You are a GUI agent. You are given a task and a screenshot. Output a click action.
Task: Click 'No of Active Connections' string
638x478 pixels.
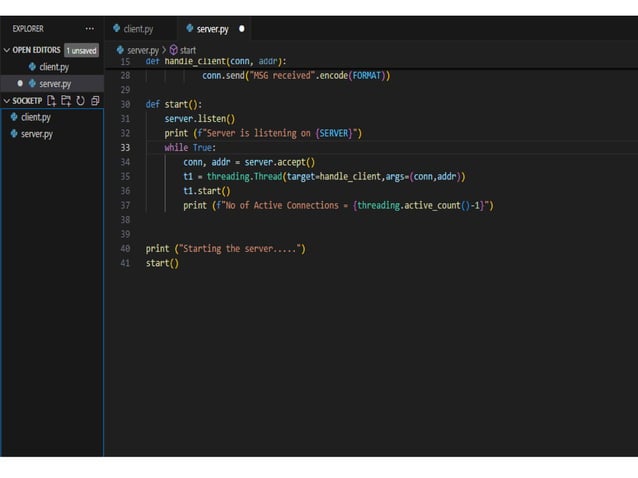(282, 205)
